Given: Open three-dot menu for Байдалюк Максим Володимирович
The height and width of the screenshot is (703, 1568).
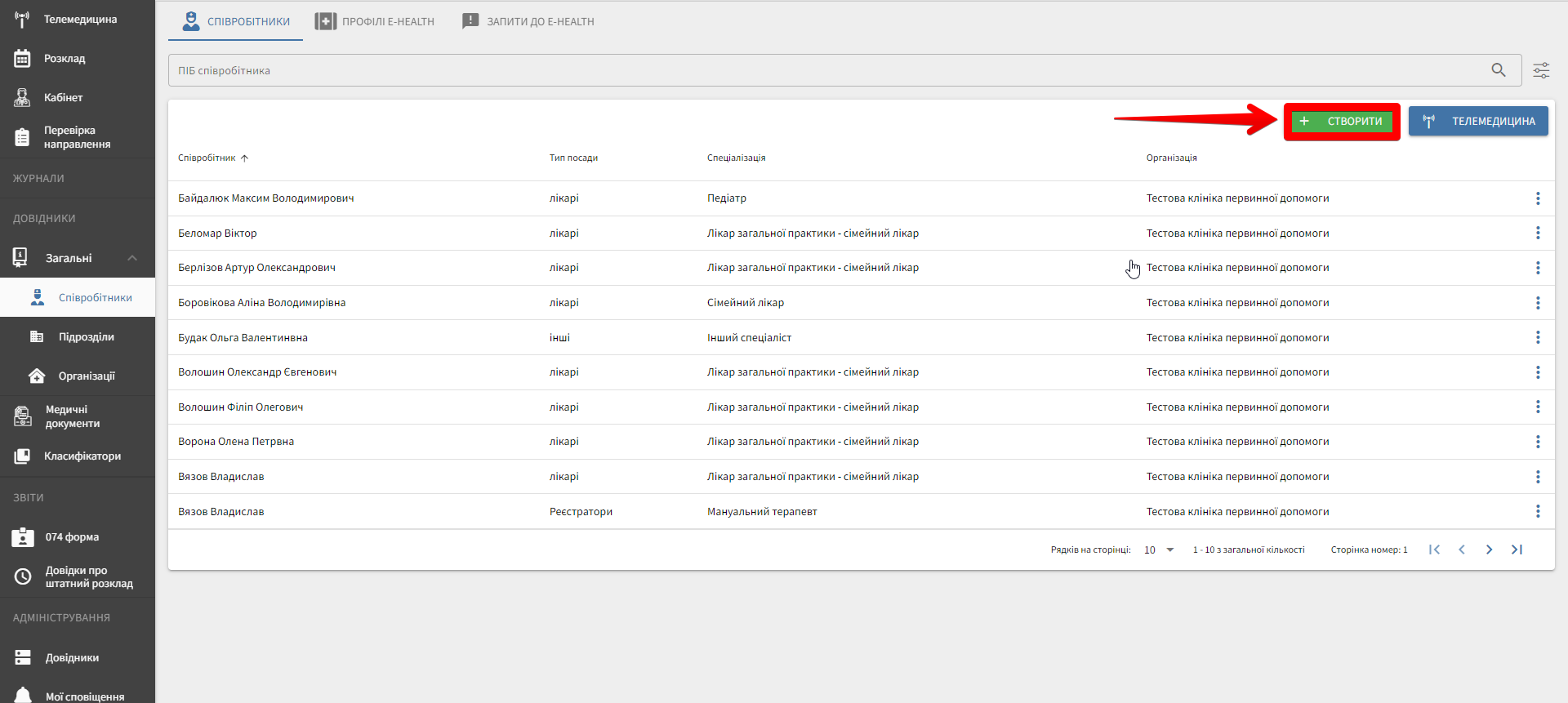Looking at the screenshot, I should [x=1537, y=198].
